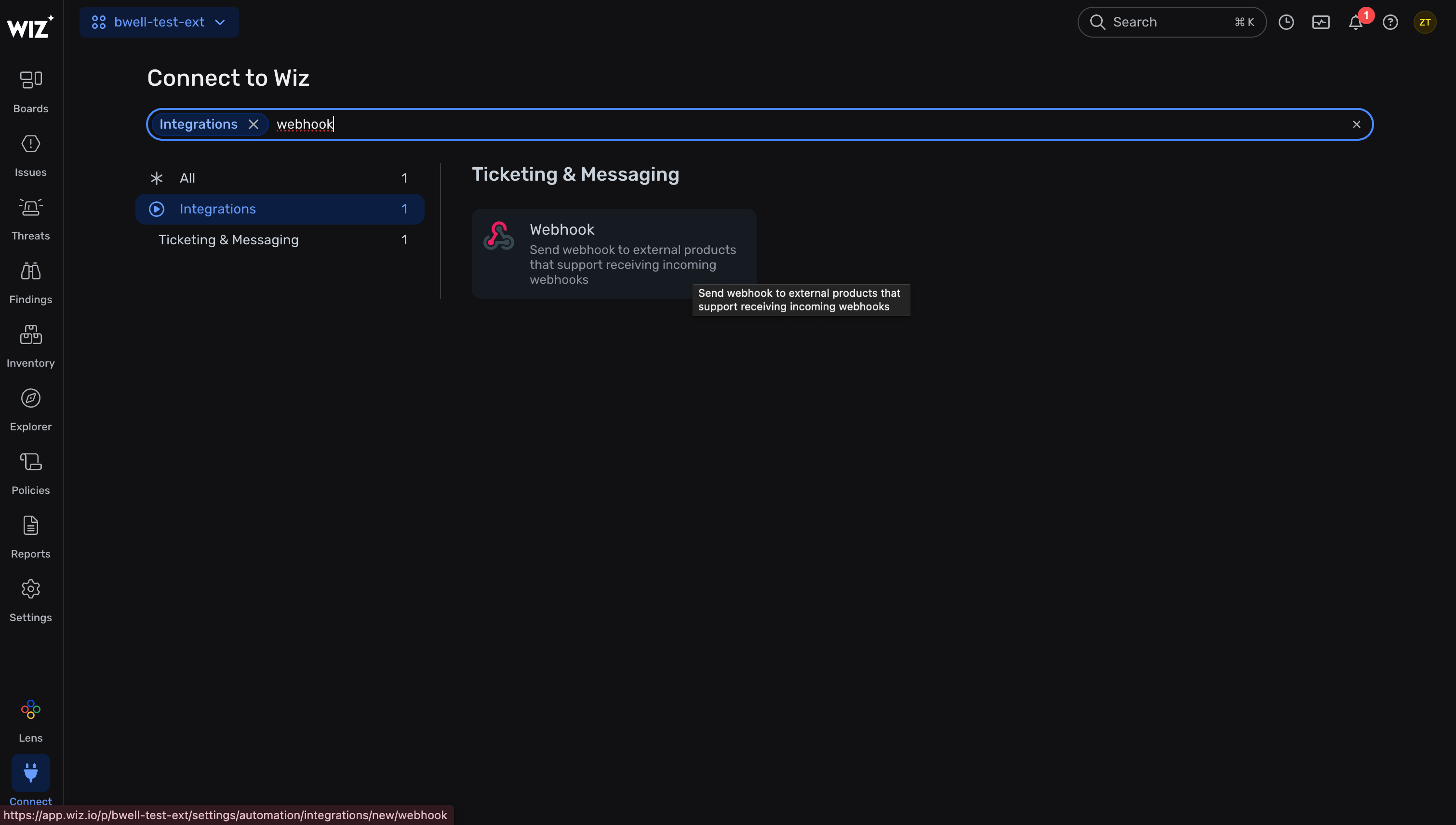Open the Boards section in the sidebar
Image resolution: width=1456 pixels, height=825 pixels.
click(30, 91)
